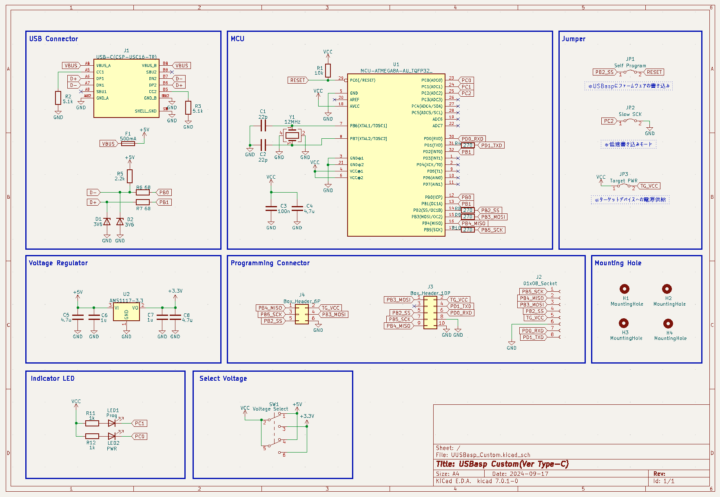Select the J3 10-pin box header

[430, 311]
